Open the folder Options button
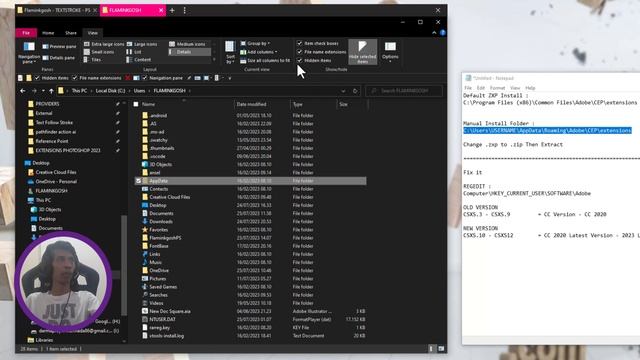Viewport: 640px width, 360px height. click(x=390, y=52)
